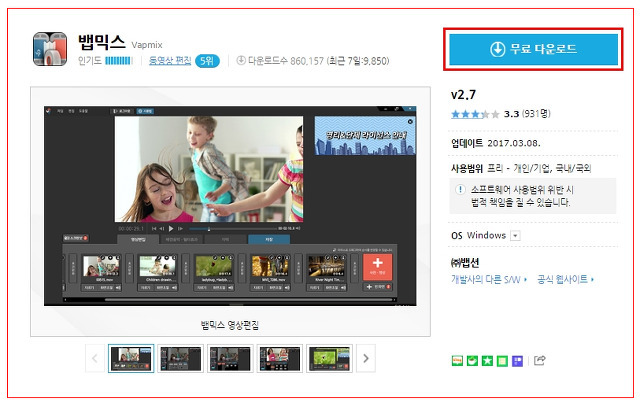Select the first screenshot thumbnail
This screenshot has height=406, width=640.
[x=131, y=359]
